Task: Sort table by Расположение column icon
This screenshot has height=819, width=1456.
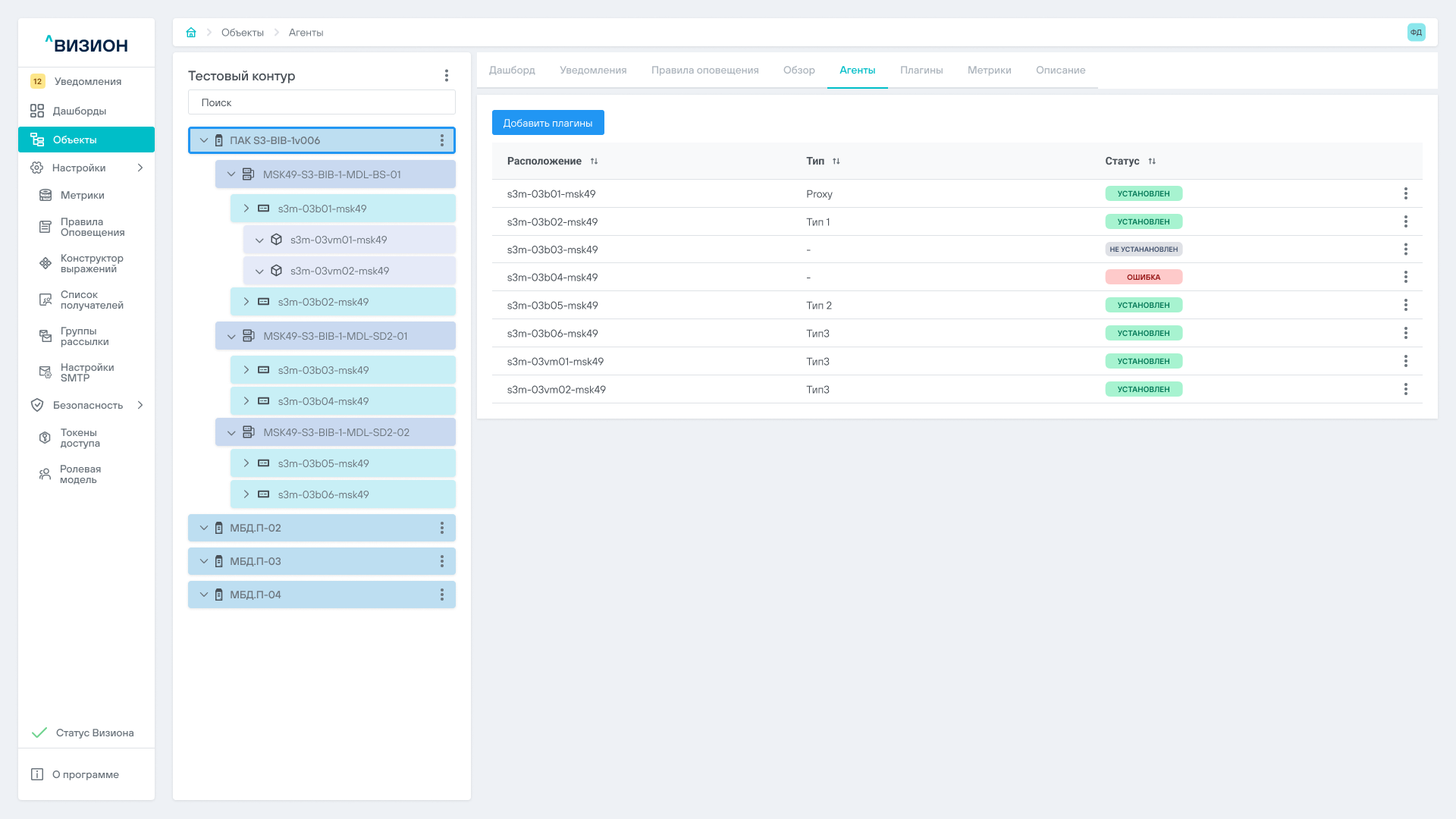Action: 594,162
